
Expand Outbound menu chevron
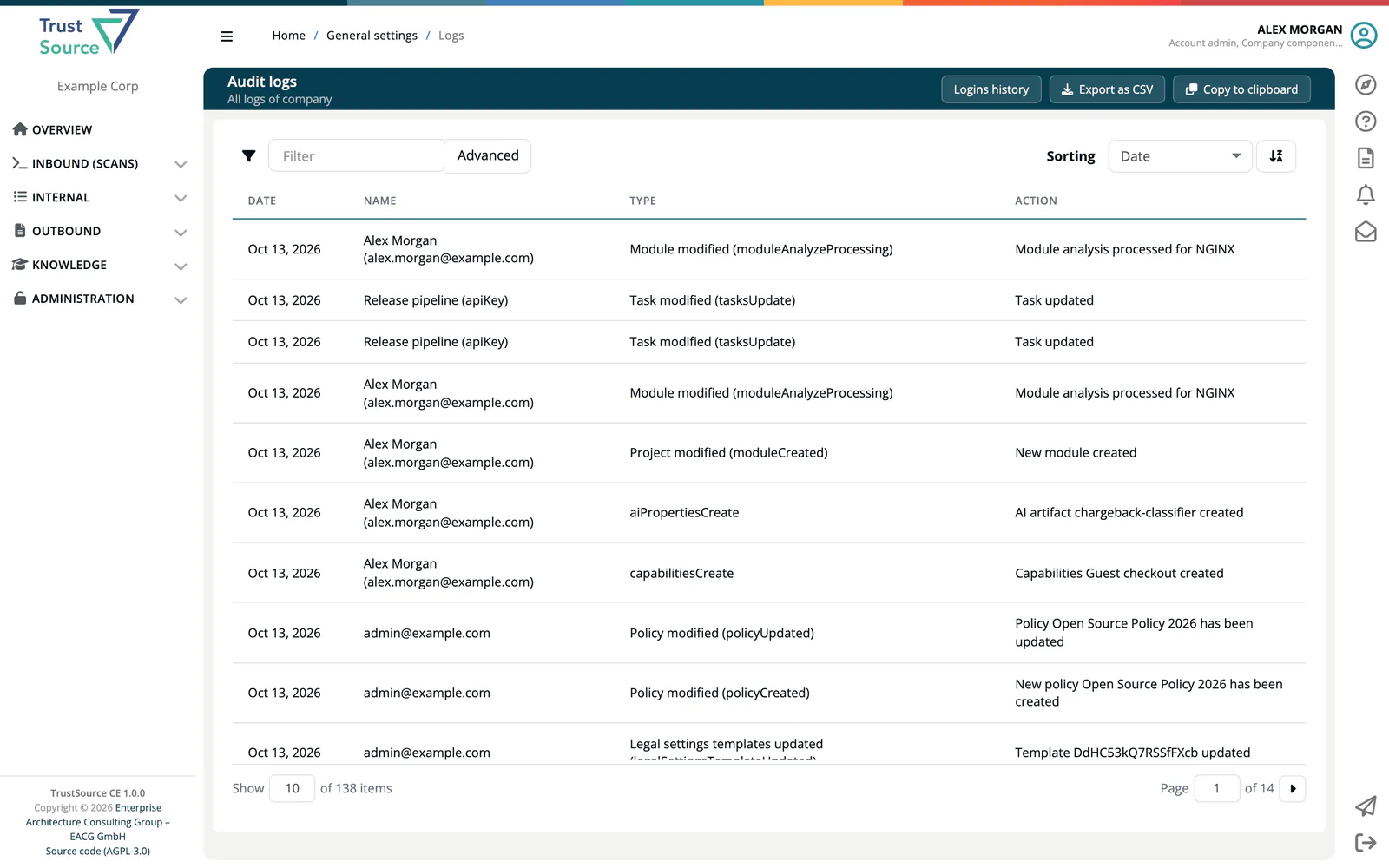click(181, 232)
